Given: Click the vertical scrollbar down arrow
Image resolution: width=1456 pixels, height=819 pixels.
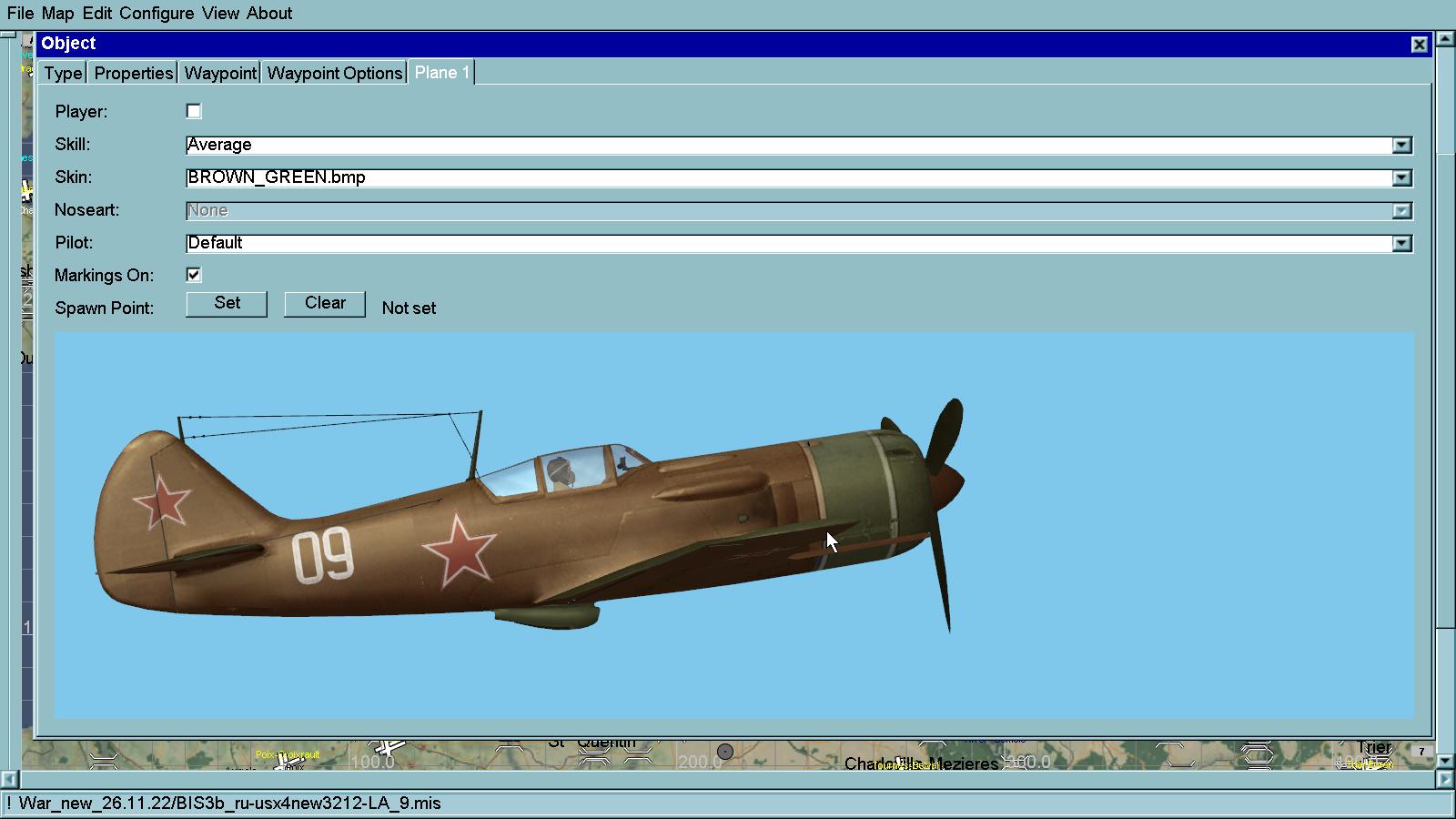Looking at the screenshot, I should (1445, 759).
